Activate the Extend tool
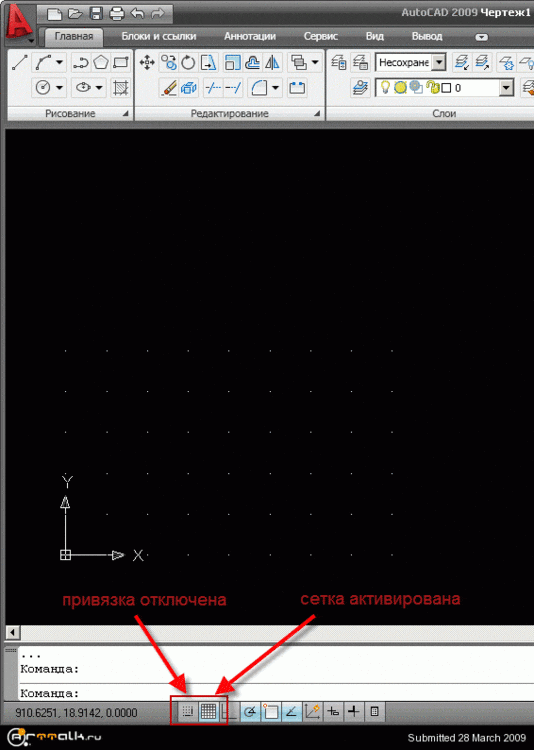The width and height of the screenshot is (534, 750). click(233, 88)
